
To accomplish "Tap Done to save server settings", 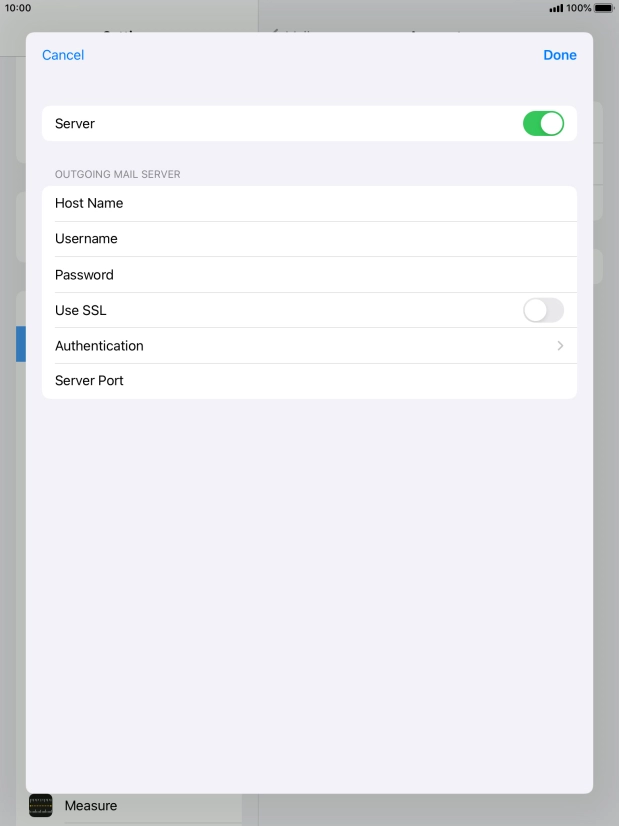I will click(559, 55).
